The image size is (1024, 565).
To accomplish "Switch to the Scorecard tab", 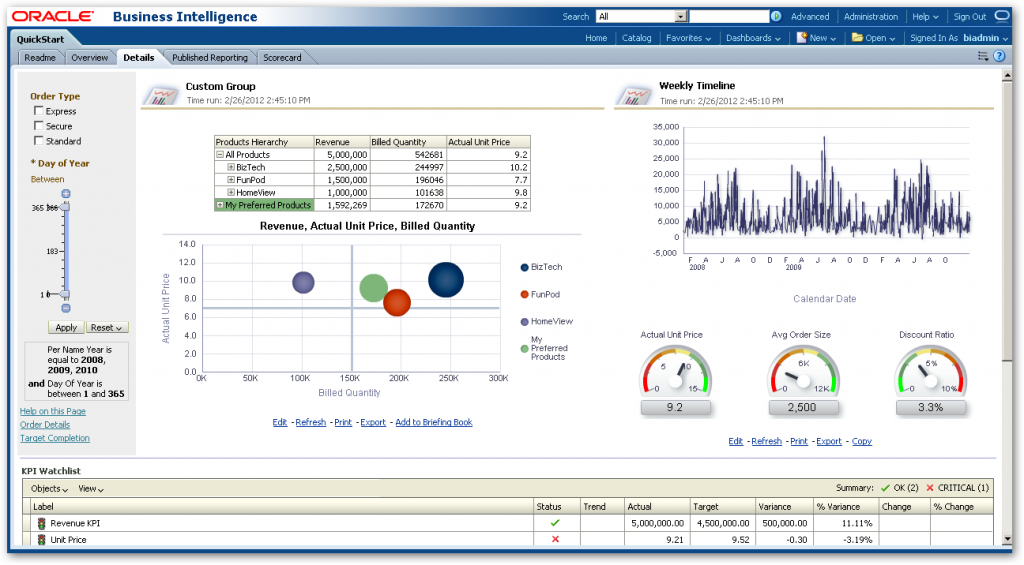I will [282, 57].
